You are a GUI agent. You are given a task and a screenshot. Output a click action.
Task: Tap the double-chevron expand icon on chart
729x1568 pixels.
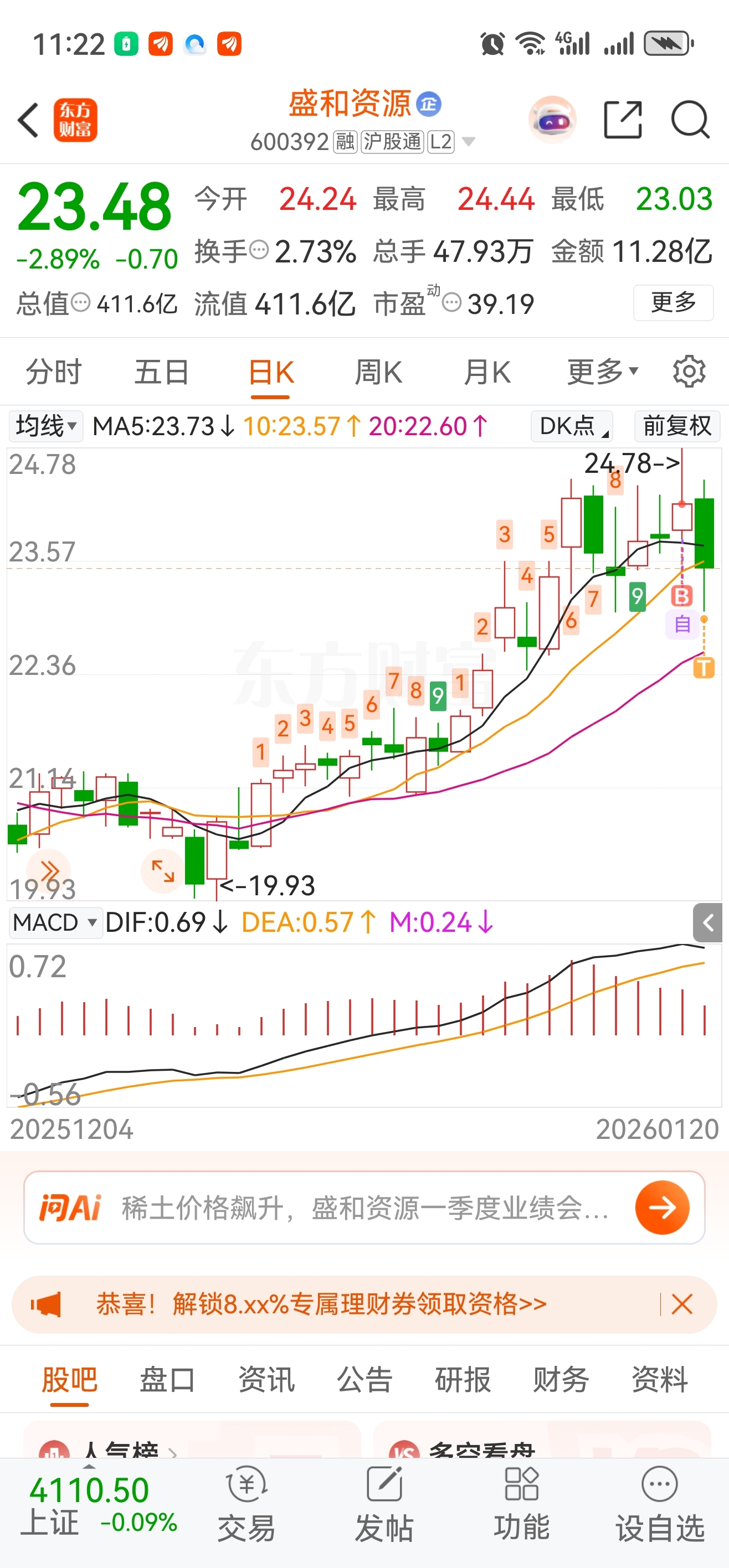[49, 870]
